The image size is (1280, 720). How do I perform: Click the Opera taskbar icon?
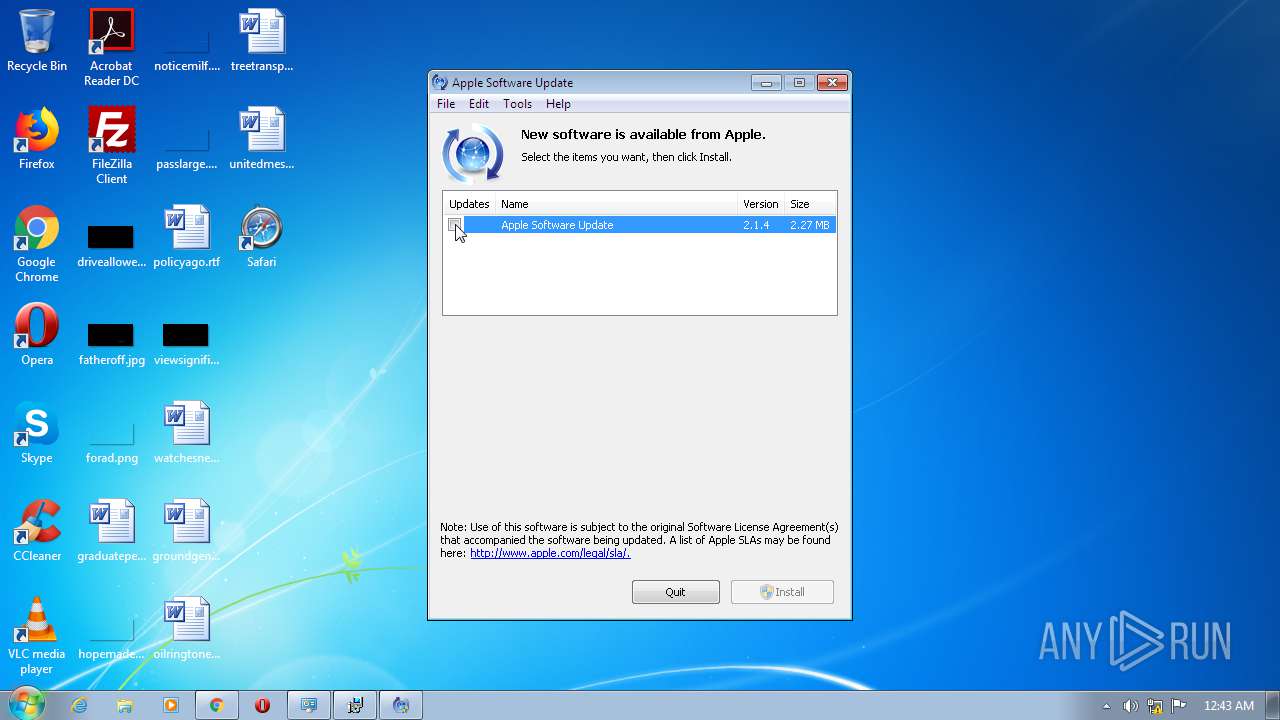262,705
